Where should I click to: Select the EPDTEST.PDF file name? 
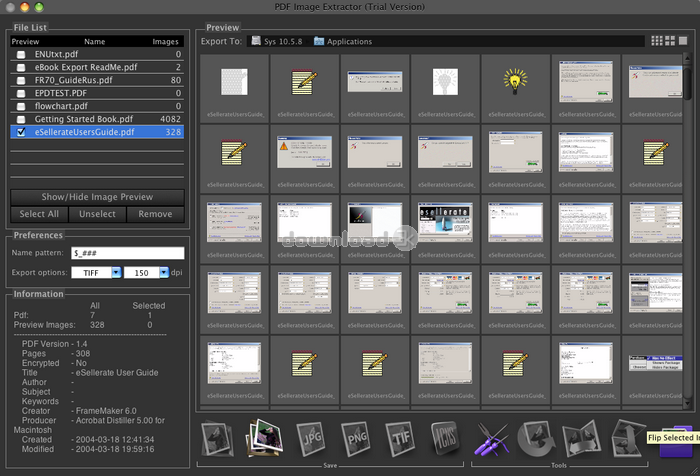[x=61, y=93]
